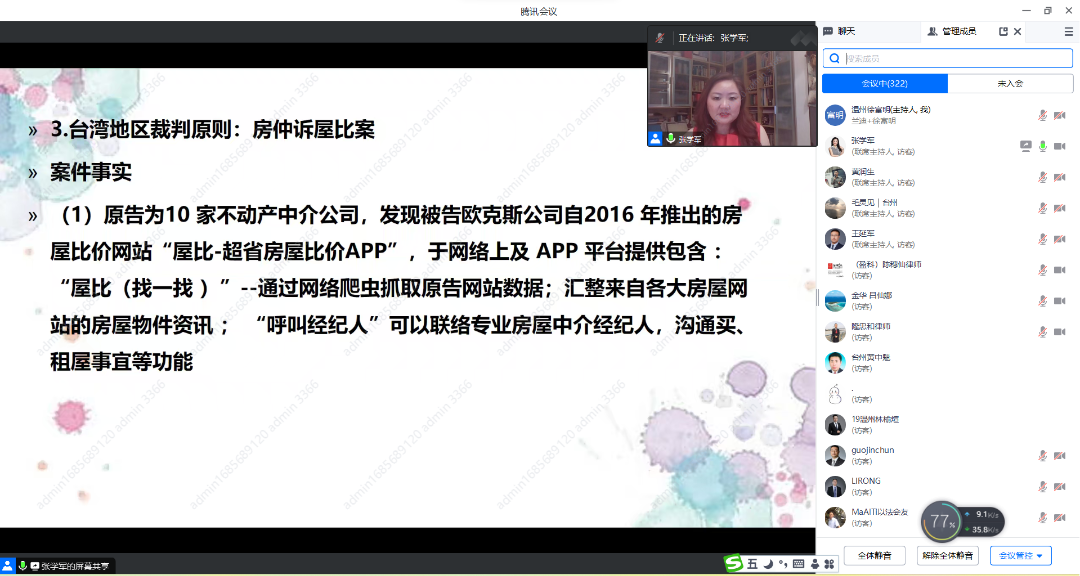Viewport: 1080px width, 576px height.
Task: Toggle 张学军's camera icon
Action: (1059, 146)
